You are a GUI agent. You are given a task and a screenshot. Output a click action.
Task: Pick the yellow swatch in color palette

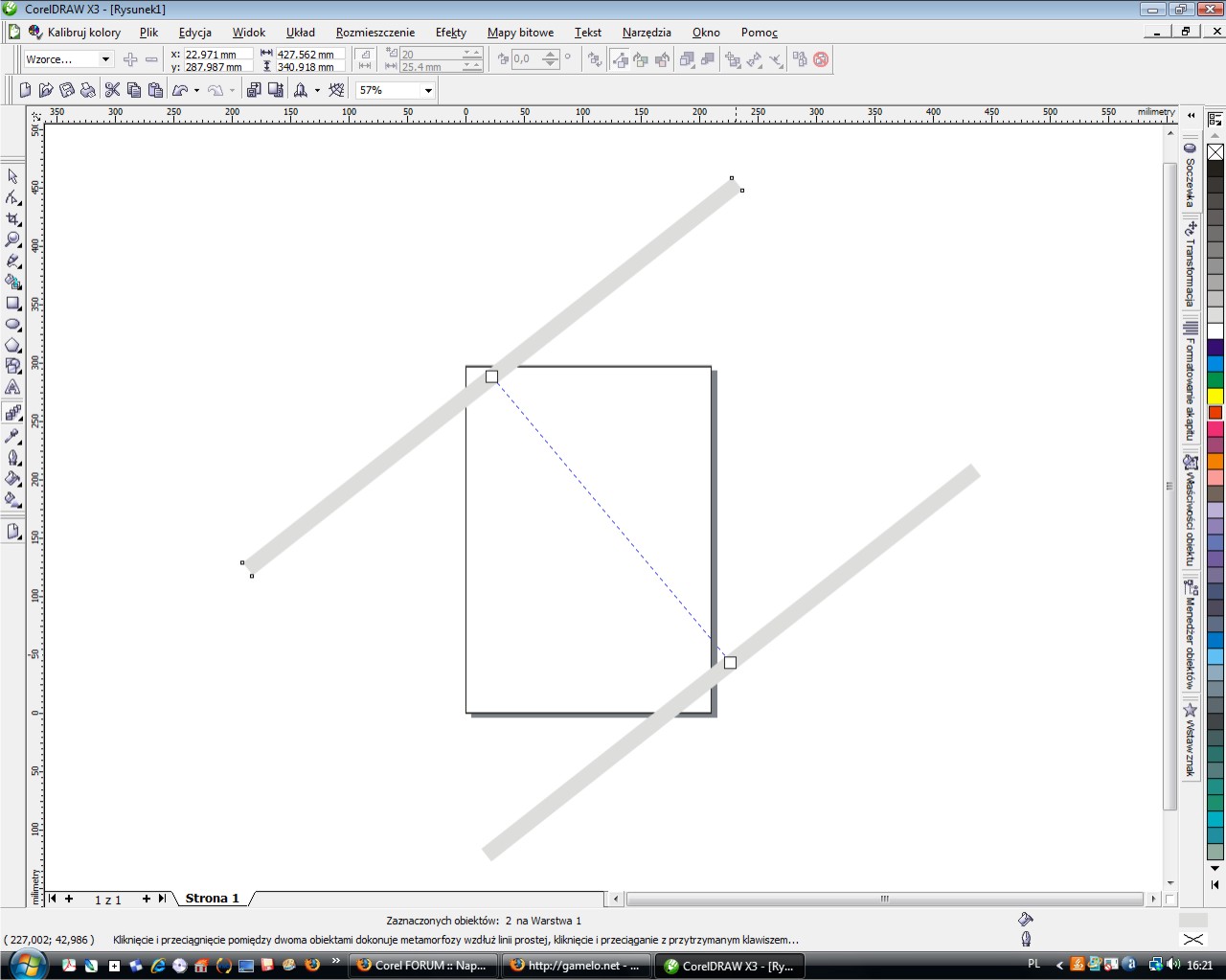coord(1215,396)
